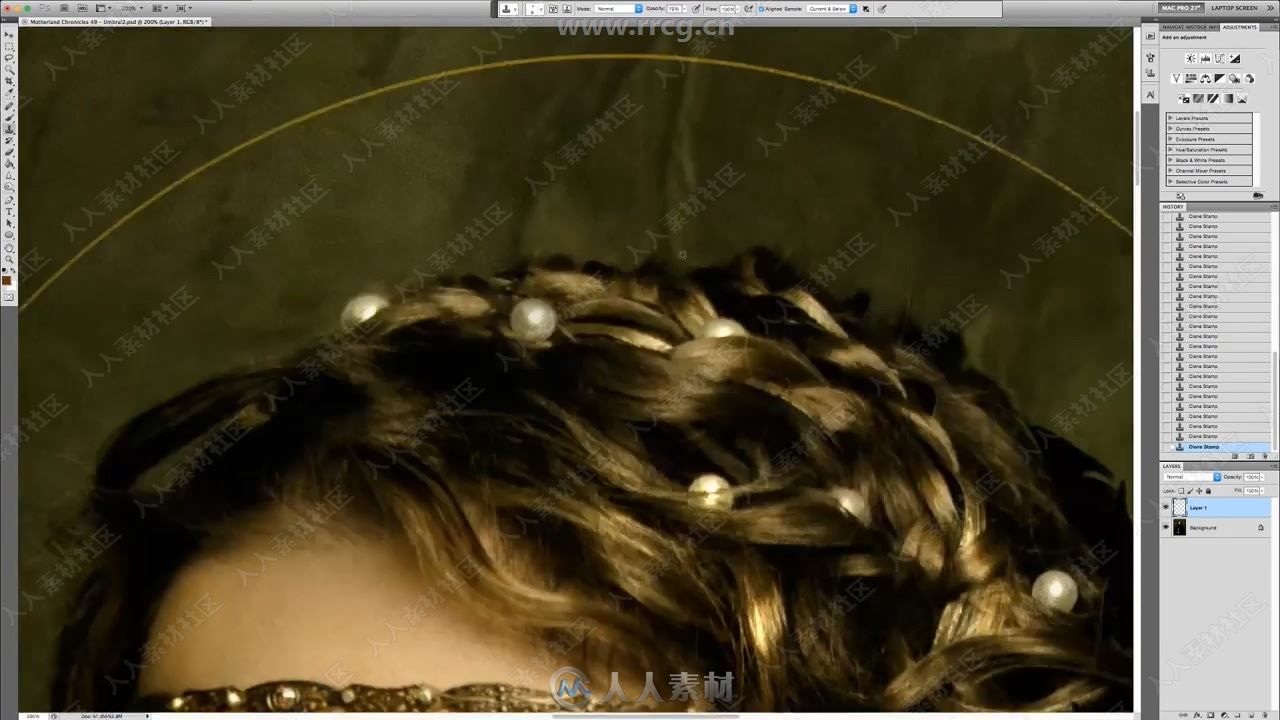This screenshot has width=1280, height=720.
Task: Add a Curves adjustment
Action: (1220, 58)
